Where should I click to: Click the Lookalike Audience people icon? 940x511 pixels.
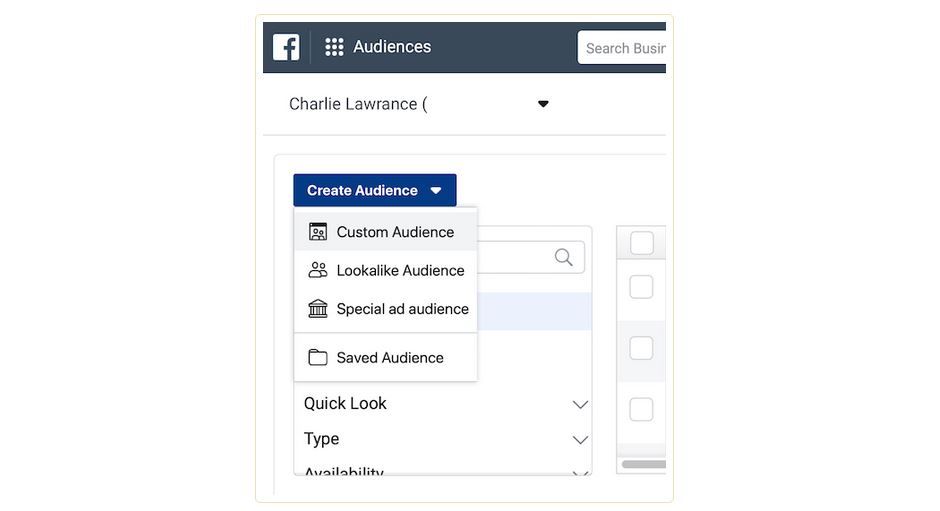pos(318,270)
